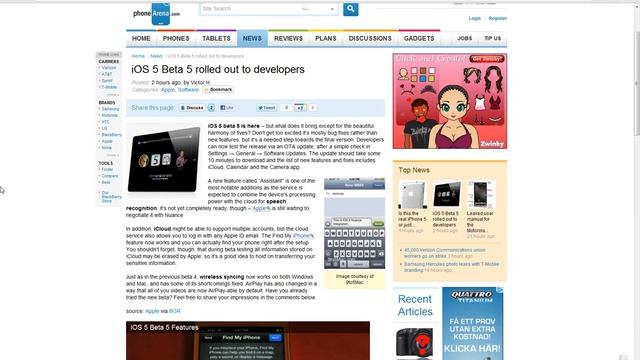Viewport: 640px width, 360px height.
Task: Open the iPhone link in article text
Action: point(301,236)
